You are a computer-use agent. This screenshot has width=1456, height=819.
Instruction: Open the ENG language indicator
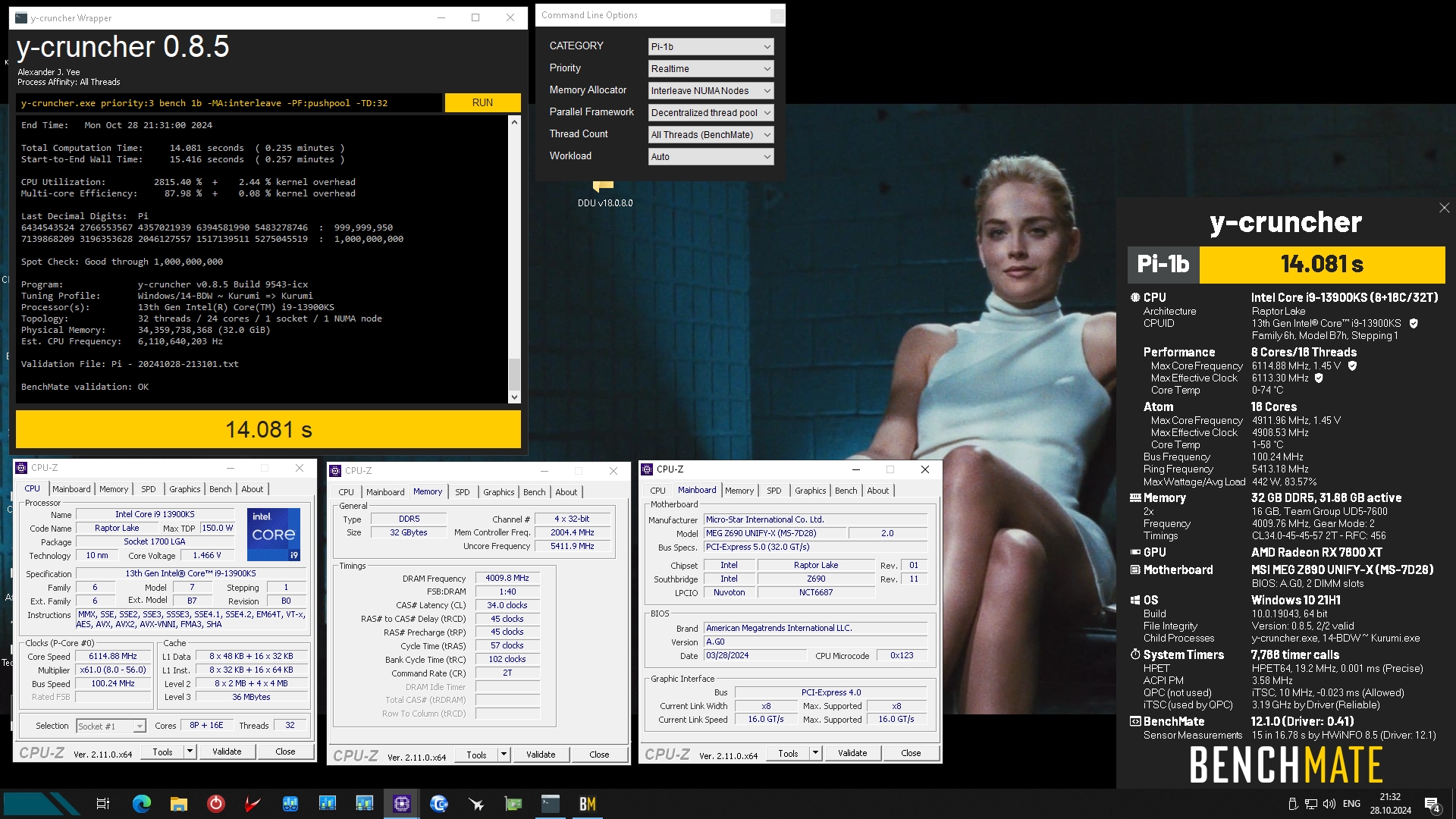[x=1351, y=804]
